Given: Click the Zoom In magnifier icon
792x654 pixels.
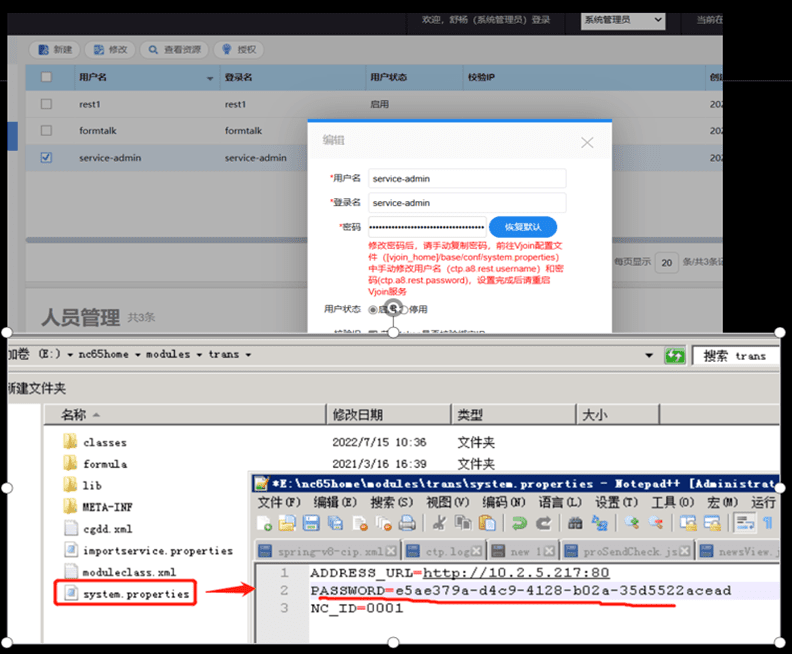Looking at the screenshot, I should point(631,523).
